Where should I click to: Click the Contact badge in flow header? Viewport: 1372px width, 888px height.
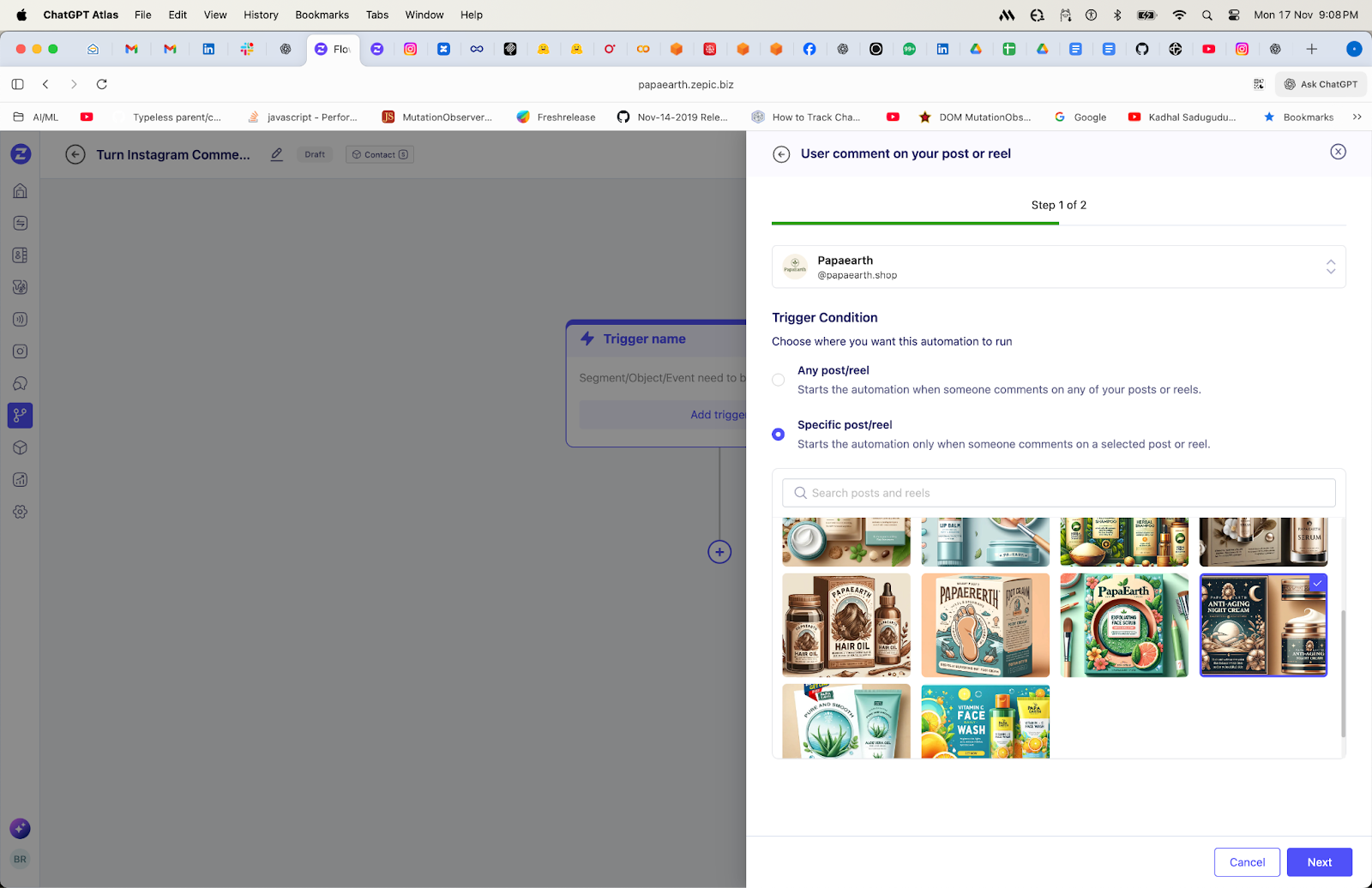[x=380, y=154]
